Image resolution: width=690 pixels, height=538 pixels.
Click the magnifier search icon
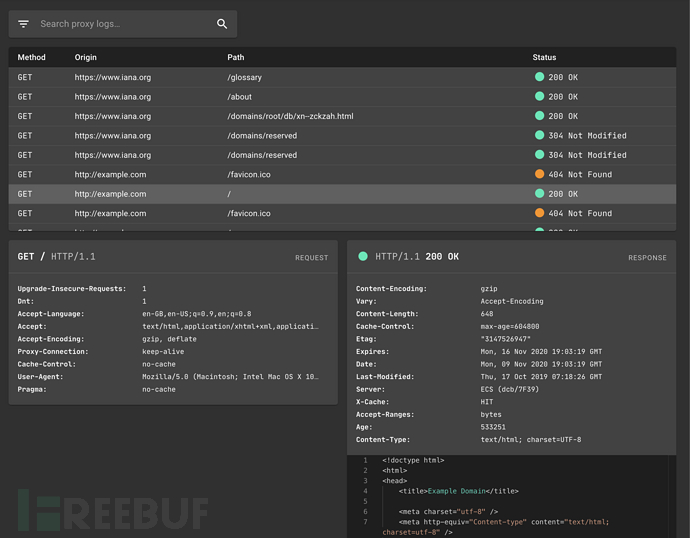[x=222, y=24]
